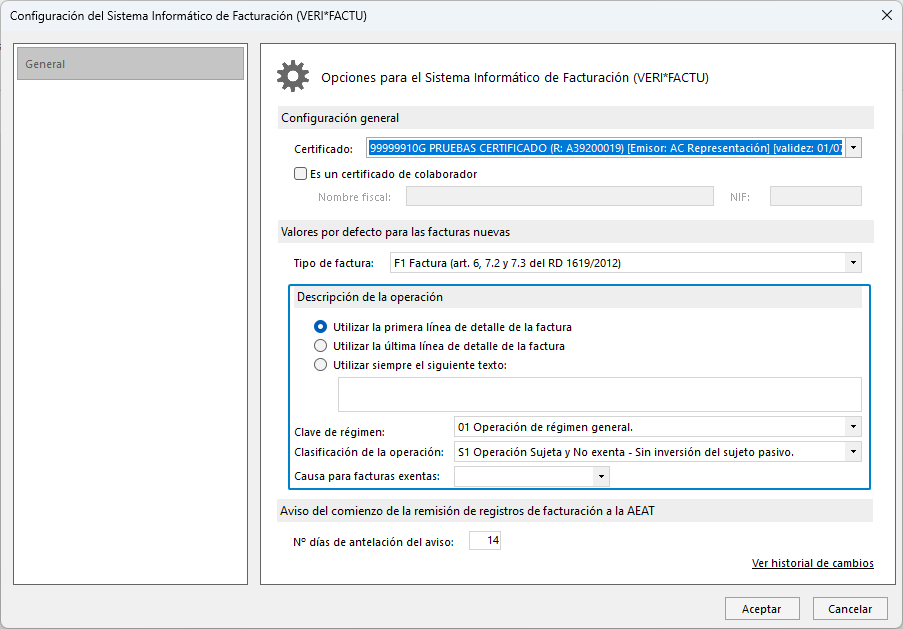
Task: Click the fixed description text box
Action: (x=600, y=395)
